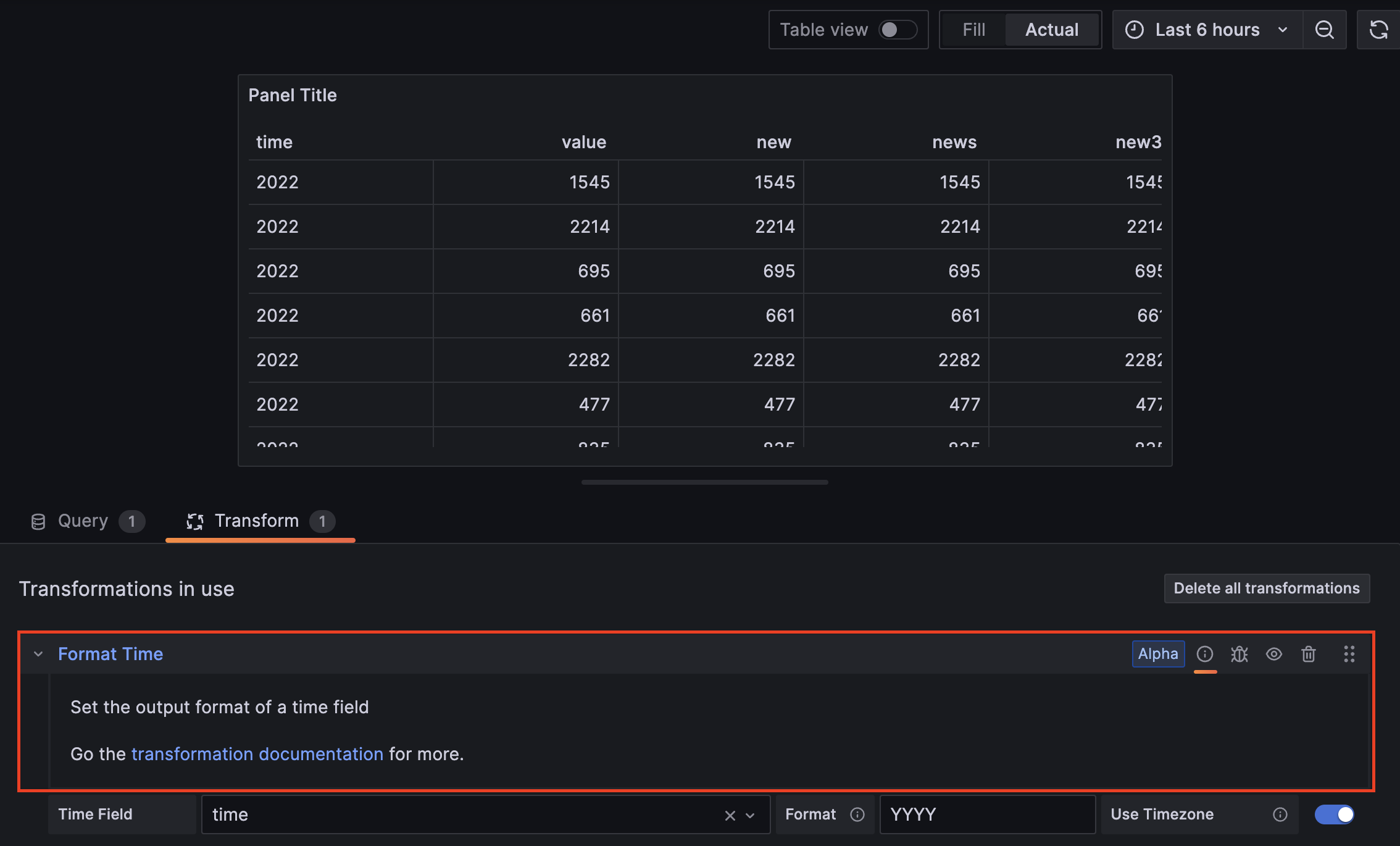The image size is (1400, 846).
Task: Click the info icon beside the Alpha badge
Action: pyautogui.click(x=1205, y=654)
